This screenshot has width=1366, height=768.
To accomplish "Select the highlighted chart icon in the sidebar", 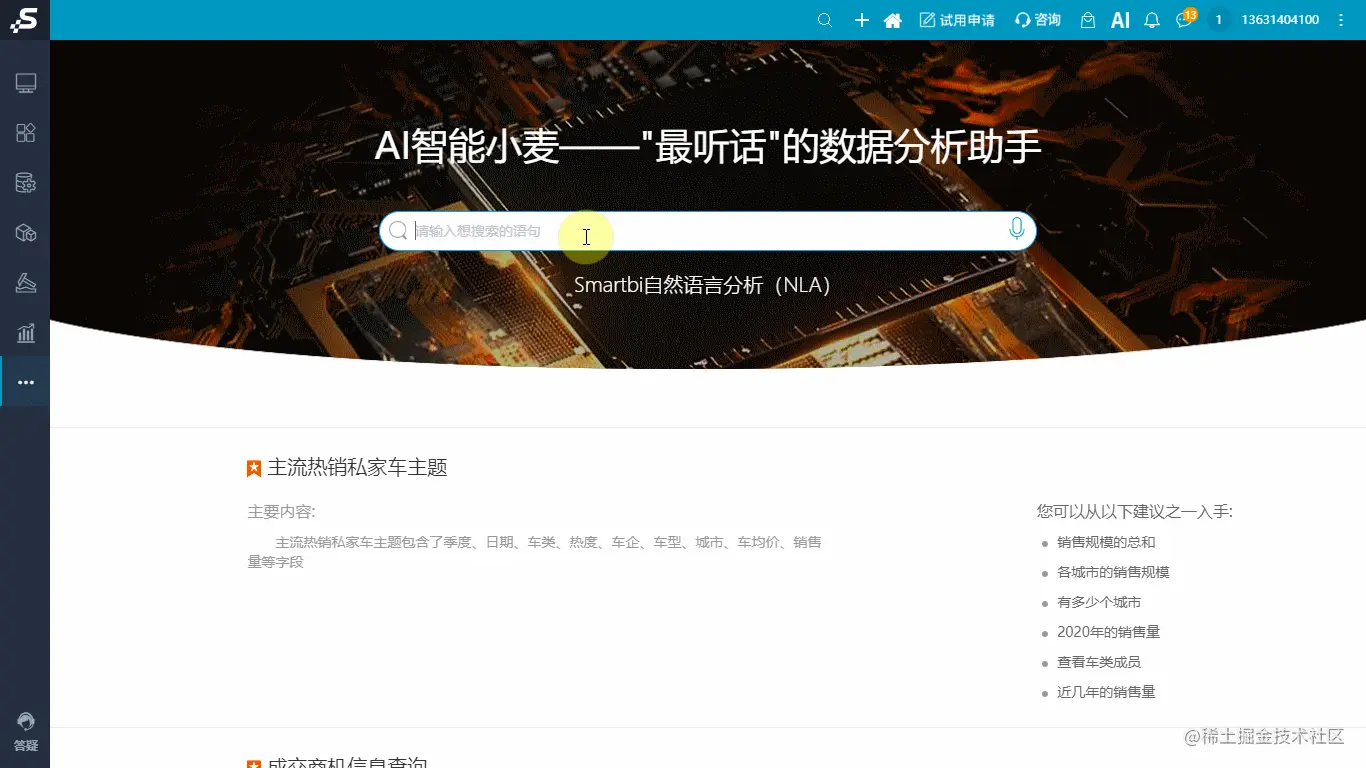I will [25, 332].
